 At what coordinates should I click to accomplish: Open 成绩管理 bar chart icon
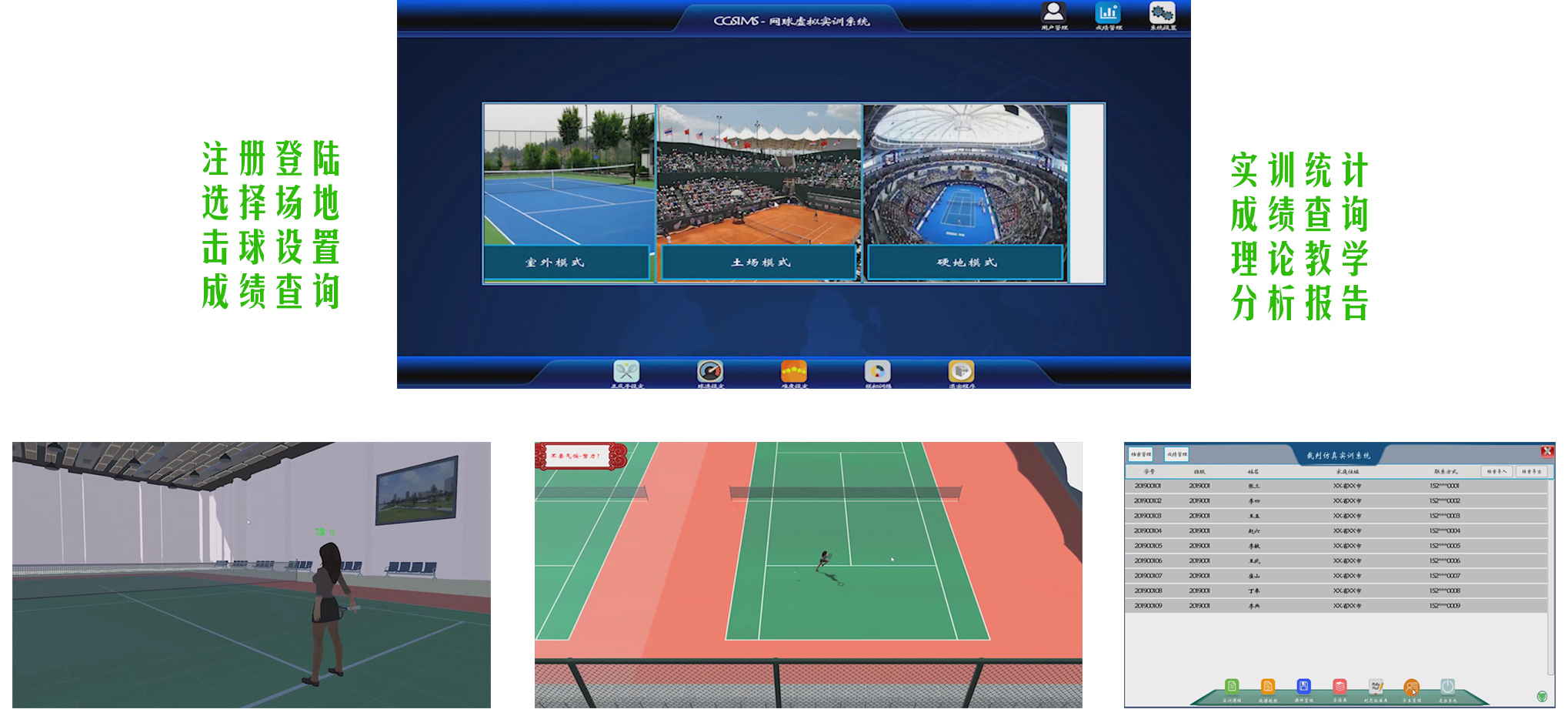[x=1108, y=14]
